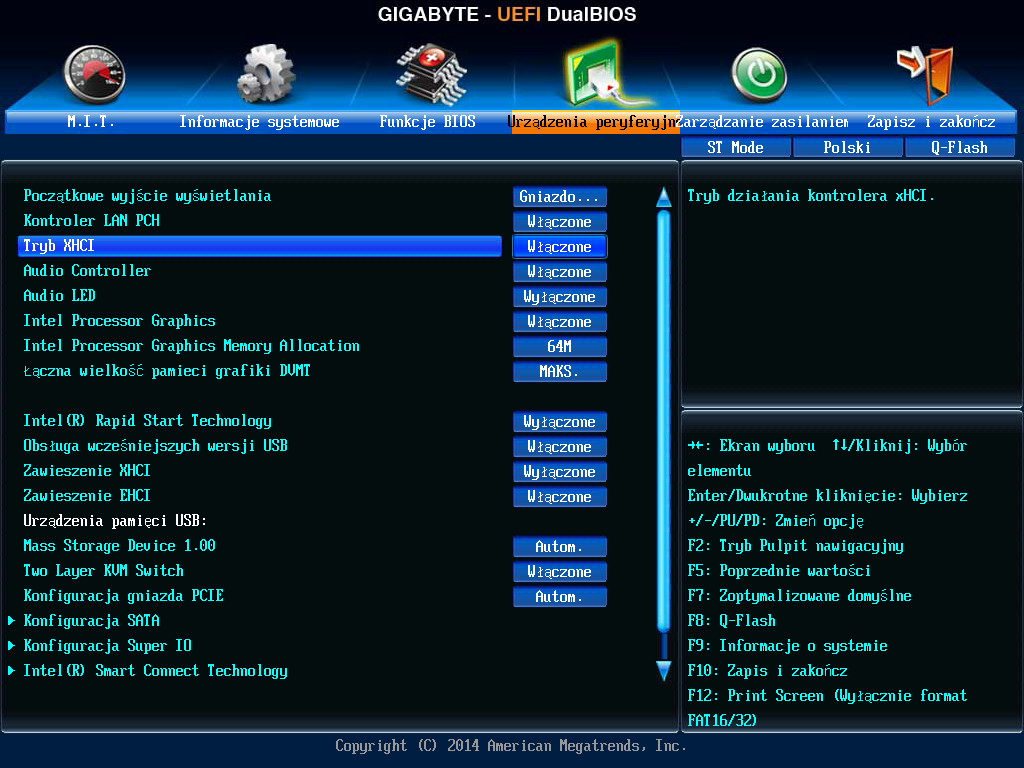Open the Gniazdo display output selector
This screenshot has width=1024, height=768.
click(559, 196)
